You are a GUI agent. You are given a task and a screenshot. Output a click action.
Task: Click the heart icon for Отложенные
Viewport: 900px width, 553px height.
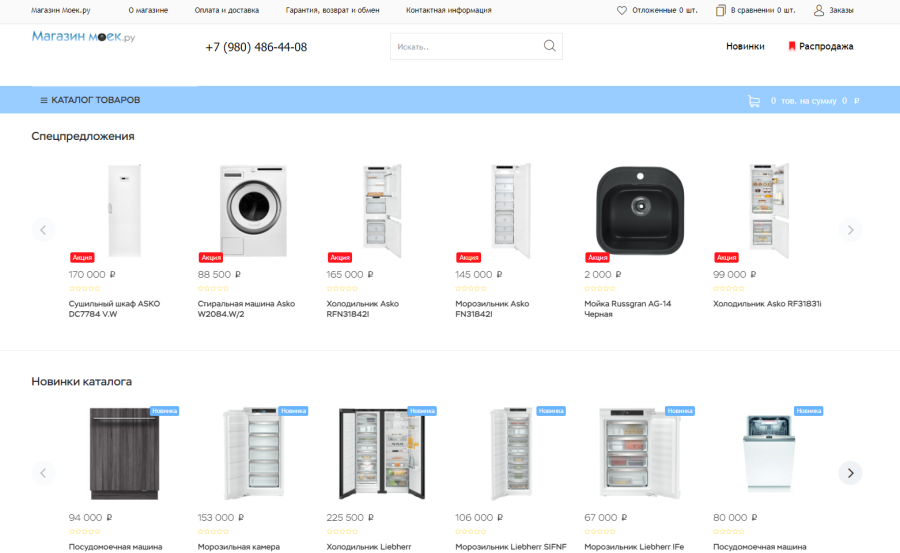tap(622, 10)
